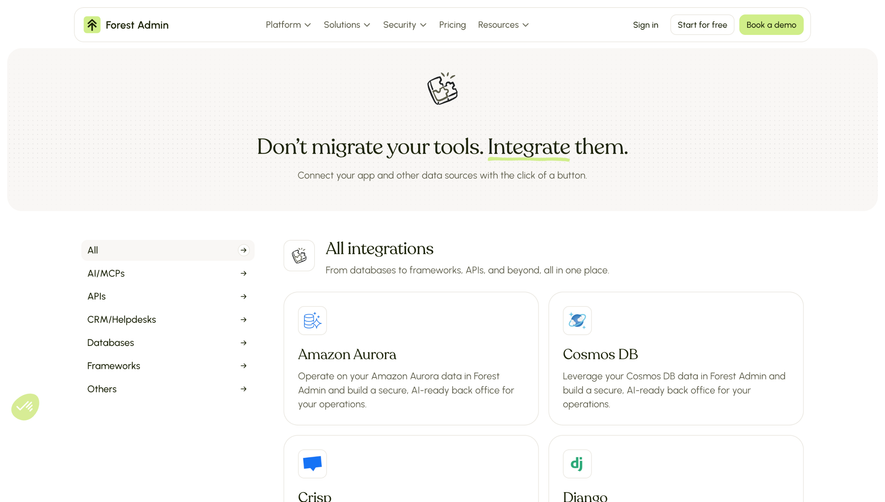Filter integrations by CRM/Helpdesks

pyautogui.click(x=168, y=320)
